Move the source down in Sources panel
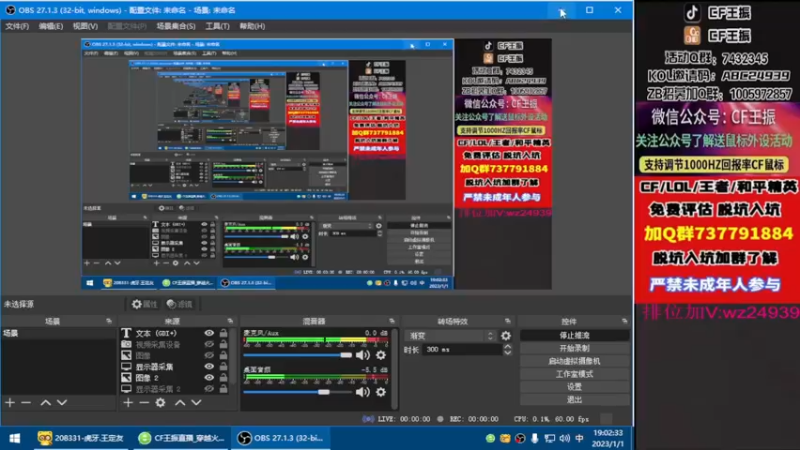This screenshot has height=450, width=800. tap(196, 403)
